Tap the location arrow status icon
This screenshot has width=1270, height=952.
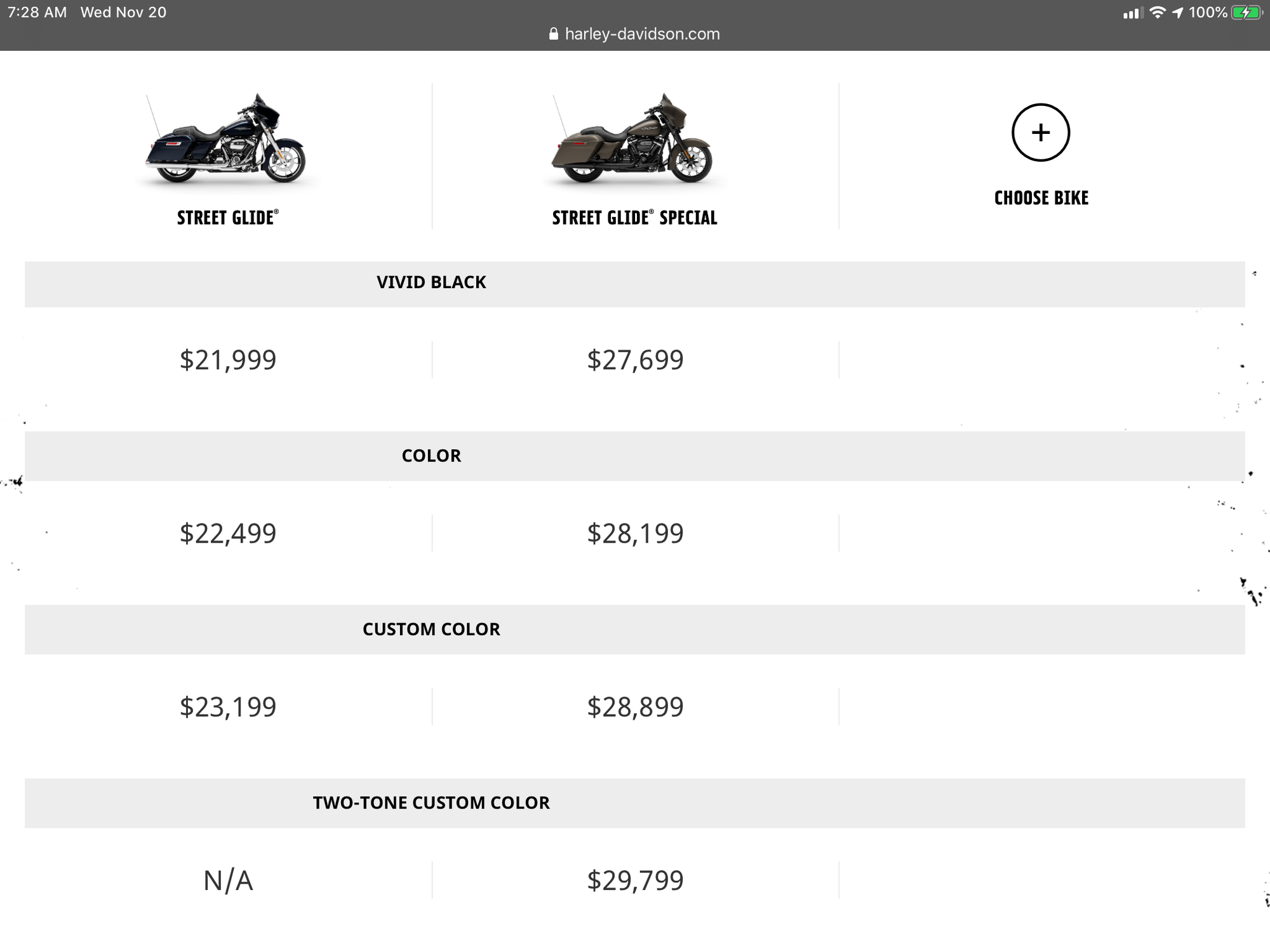click(x=1177, y=13)
